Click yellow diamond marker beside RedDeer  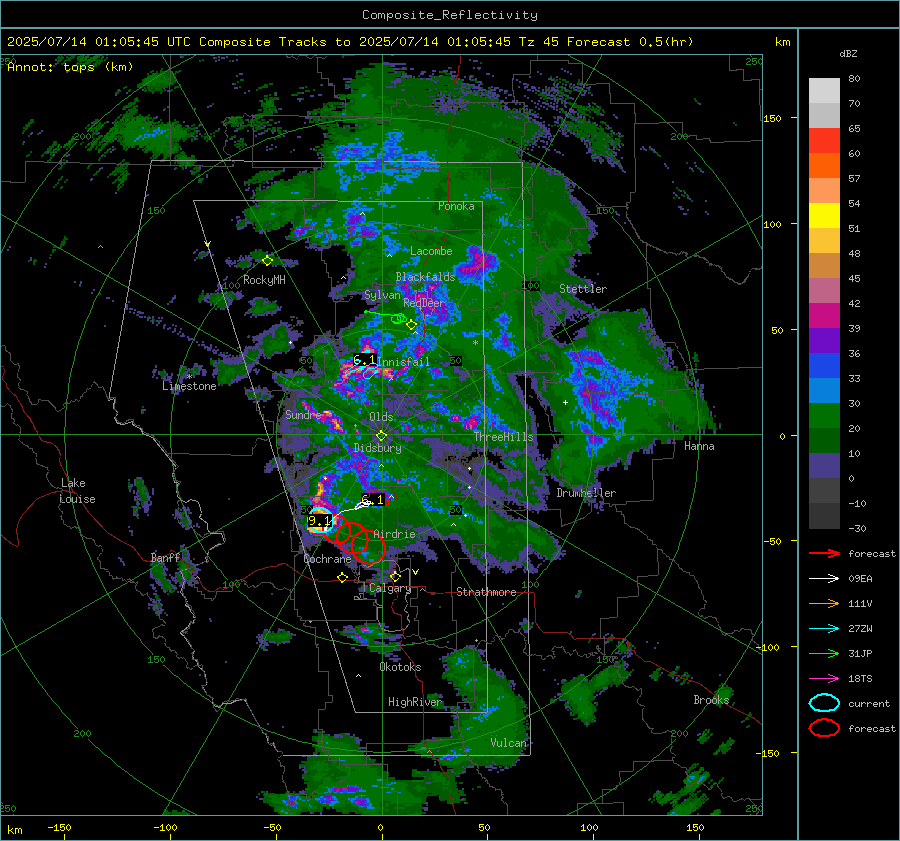411,325
